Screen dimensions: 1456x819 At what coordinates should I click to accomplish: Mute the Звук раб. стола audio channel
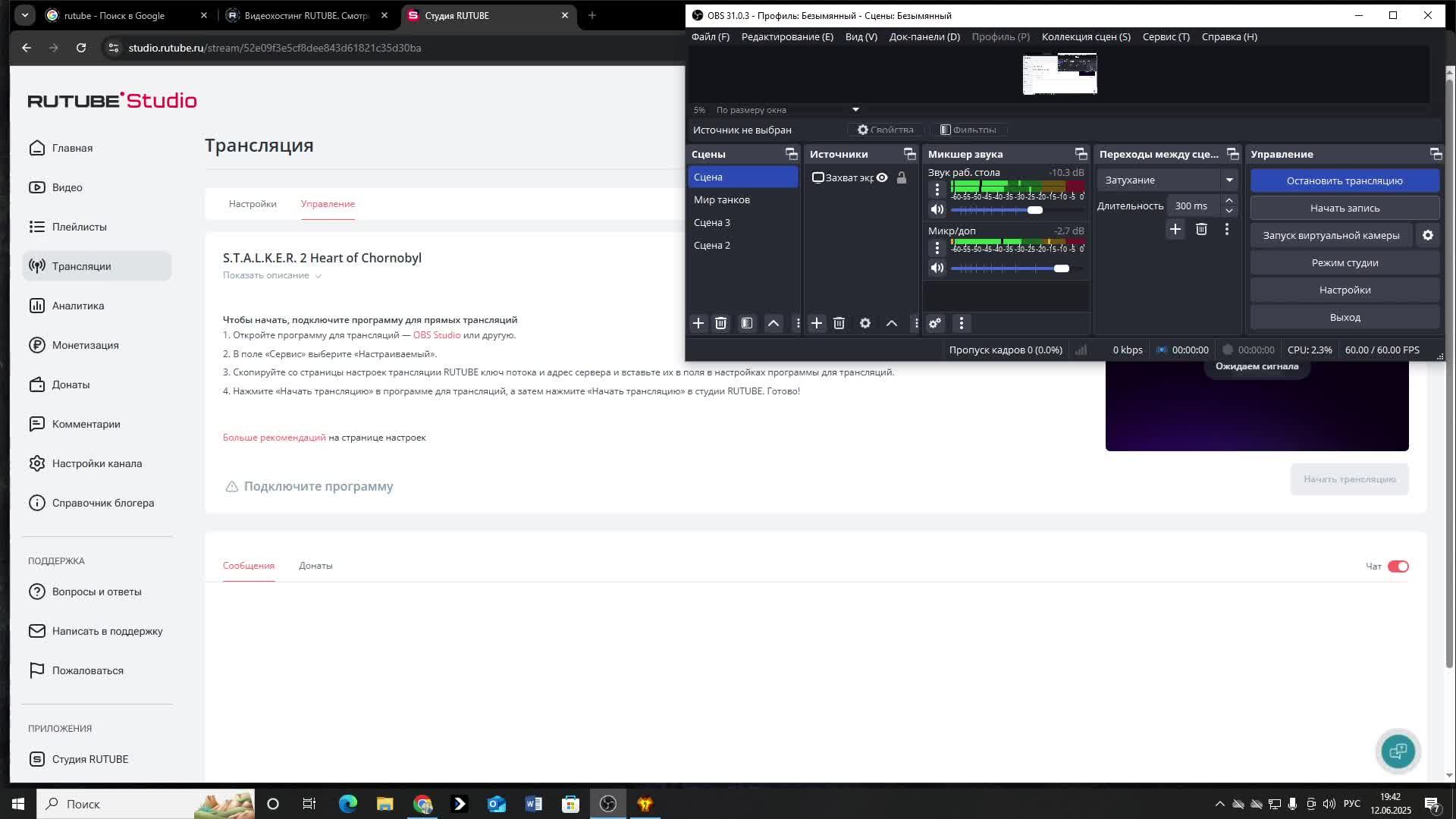click(937, 210)
